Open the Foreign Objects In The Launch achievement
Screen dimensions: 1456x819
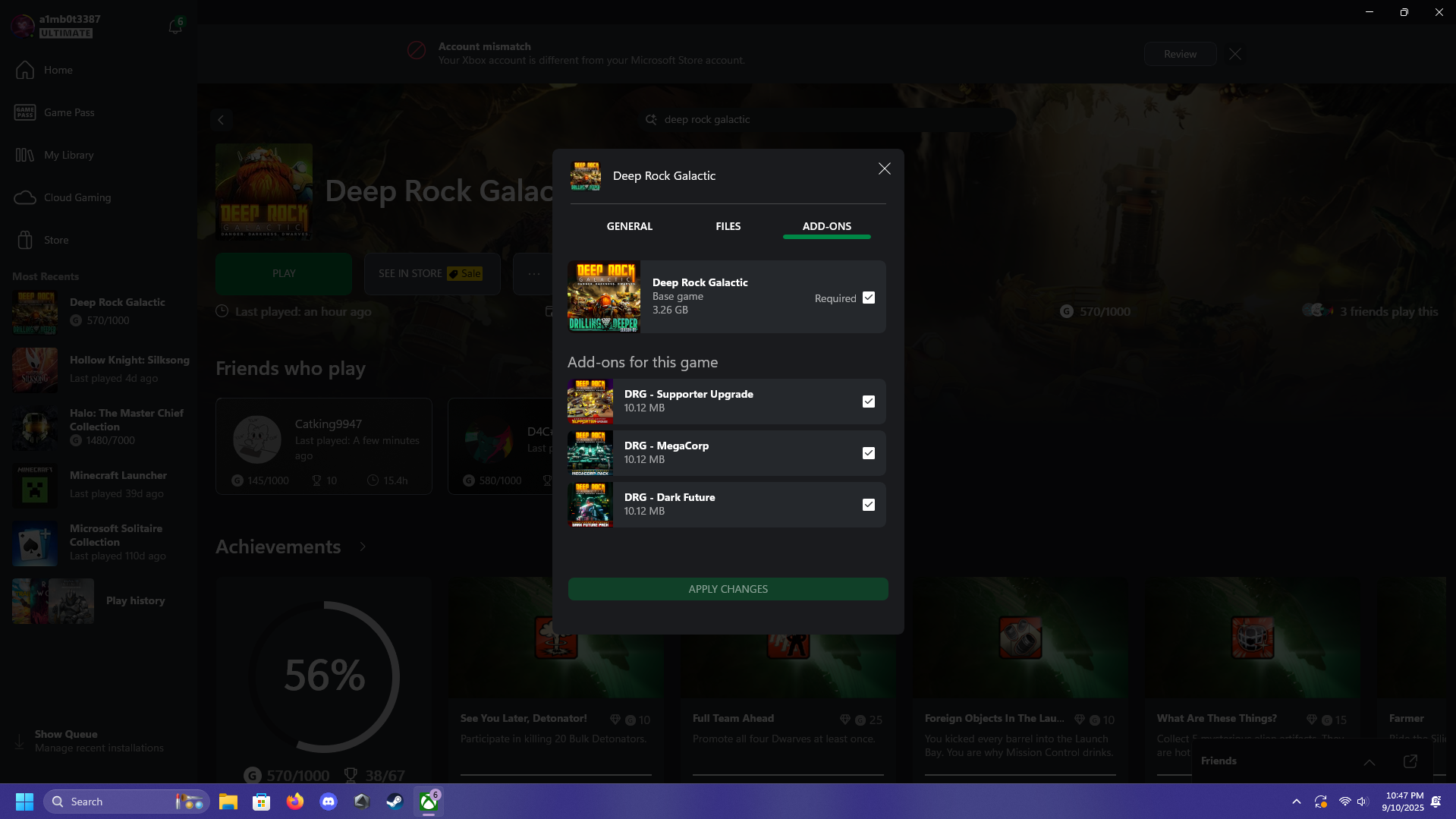[1020, 679]
